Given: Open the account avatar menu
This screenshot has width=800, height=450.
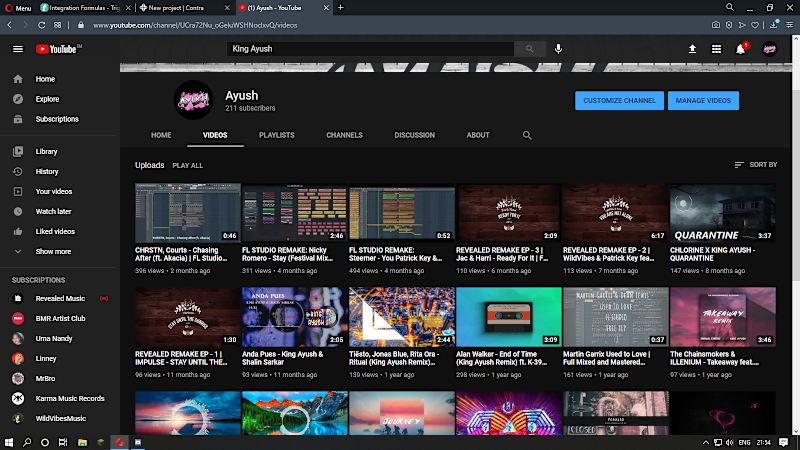Looking at the screenshot, I should click(x=769, y=49).
